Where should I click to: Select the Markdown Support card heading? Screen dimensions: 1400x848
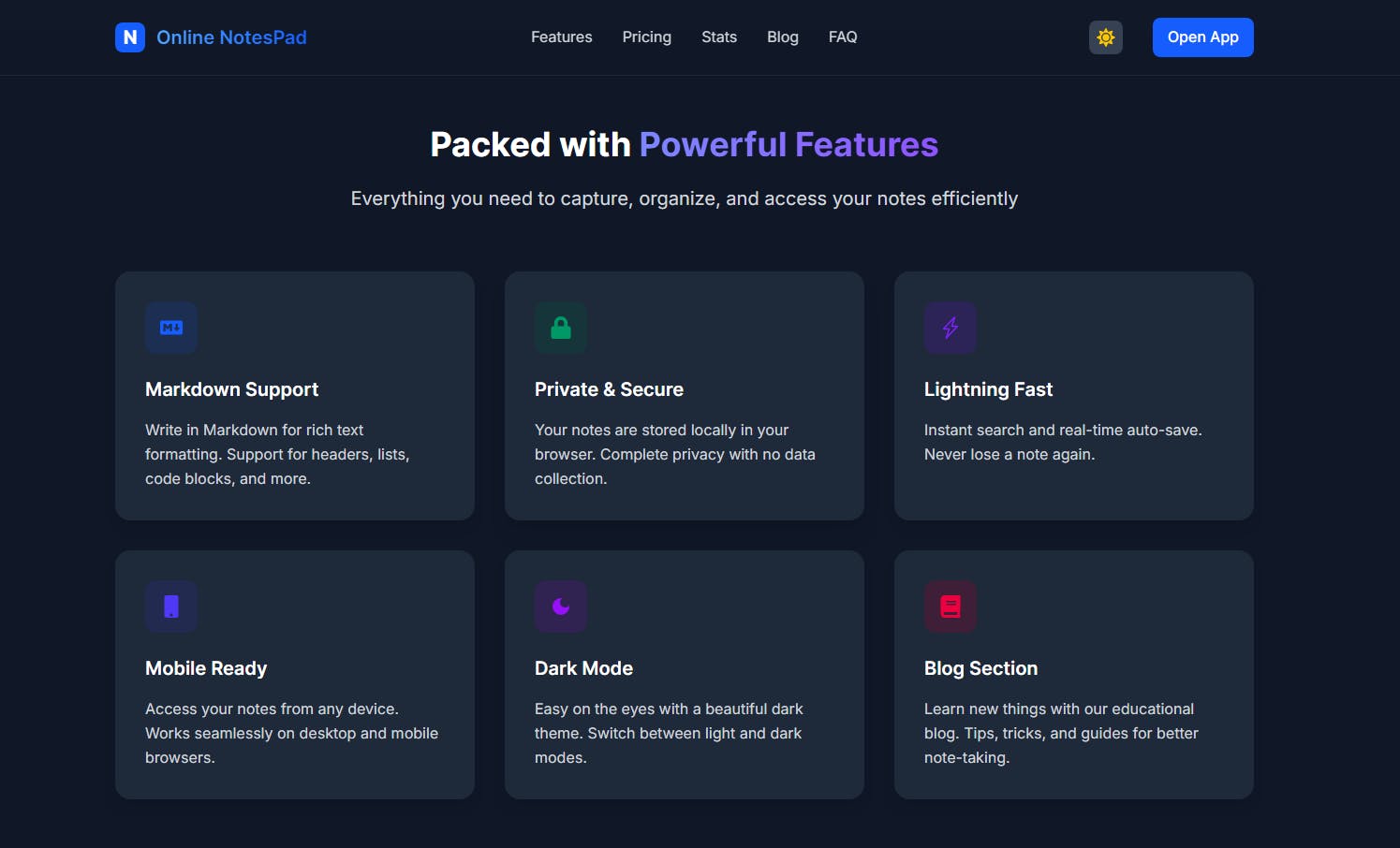(231, 389)
